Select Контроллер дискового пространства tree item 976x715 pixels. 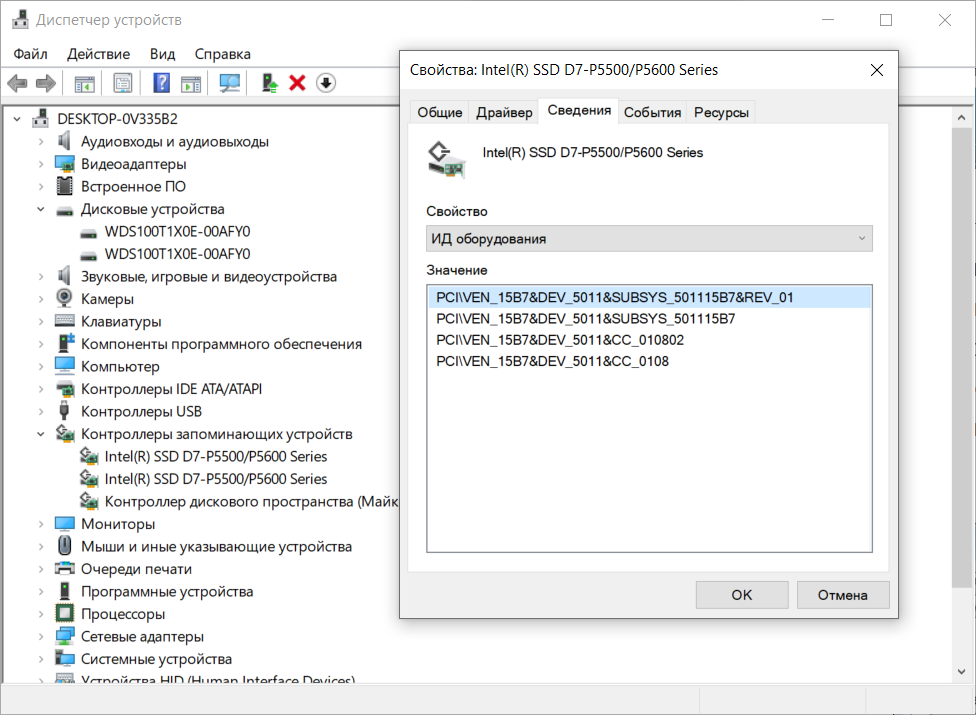251,502
